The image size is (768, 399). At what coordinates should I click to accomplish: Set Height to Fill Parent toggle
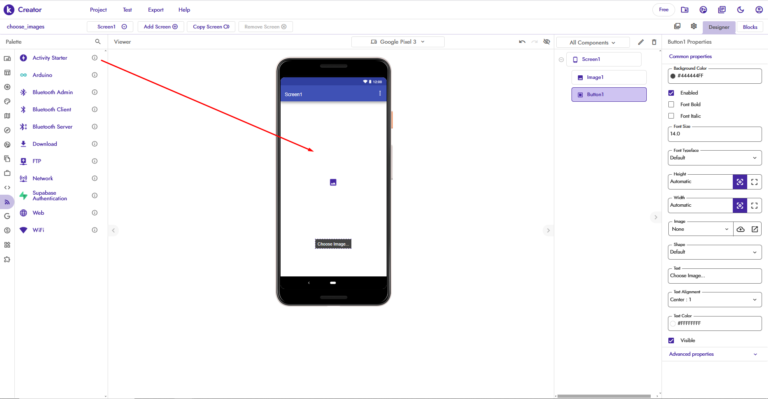coord(754,182)
